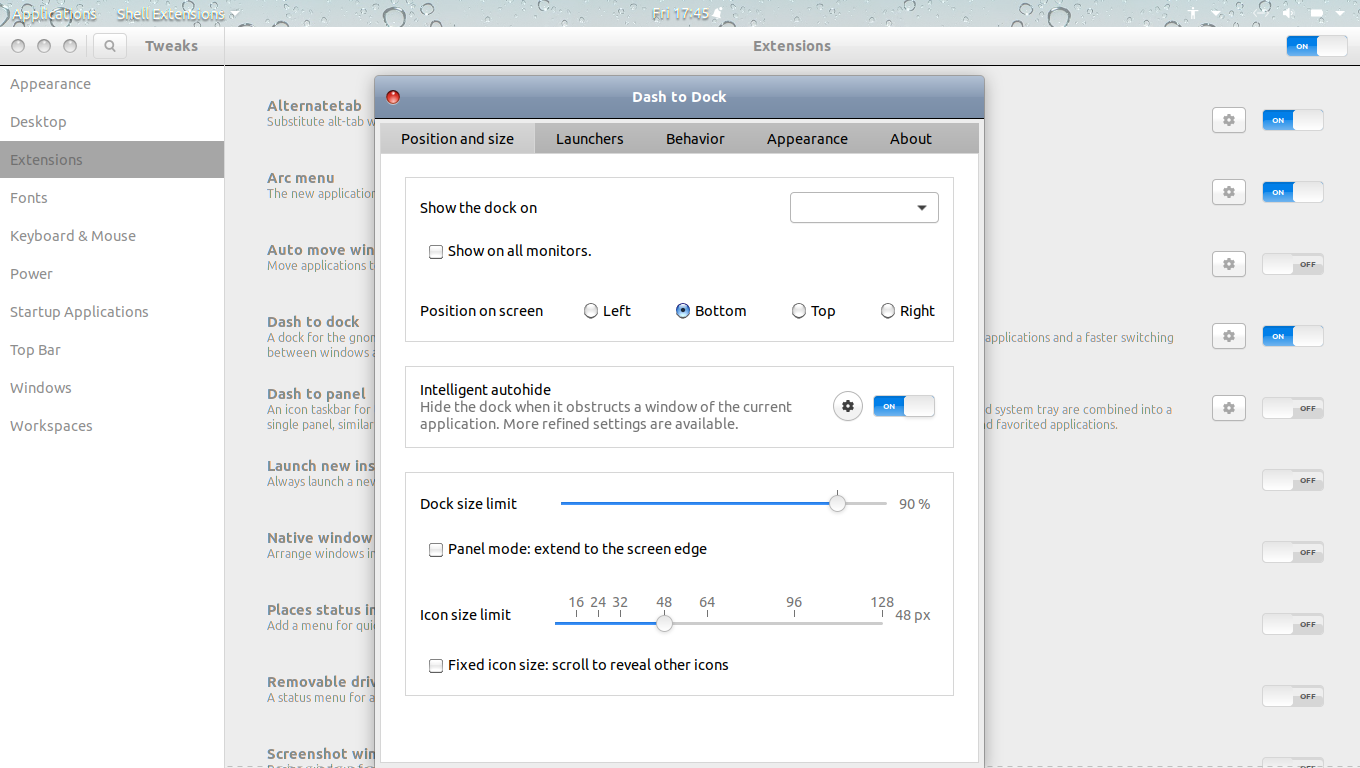Open settings gear for Auto move windows extension
The width and height of the screenshot is (1360, 768).
[x=1229, y=264]
